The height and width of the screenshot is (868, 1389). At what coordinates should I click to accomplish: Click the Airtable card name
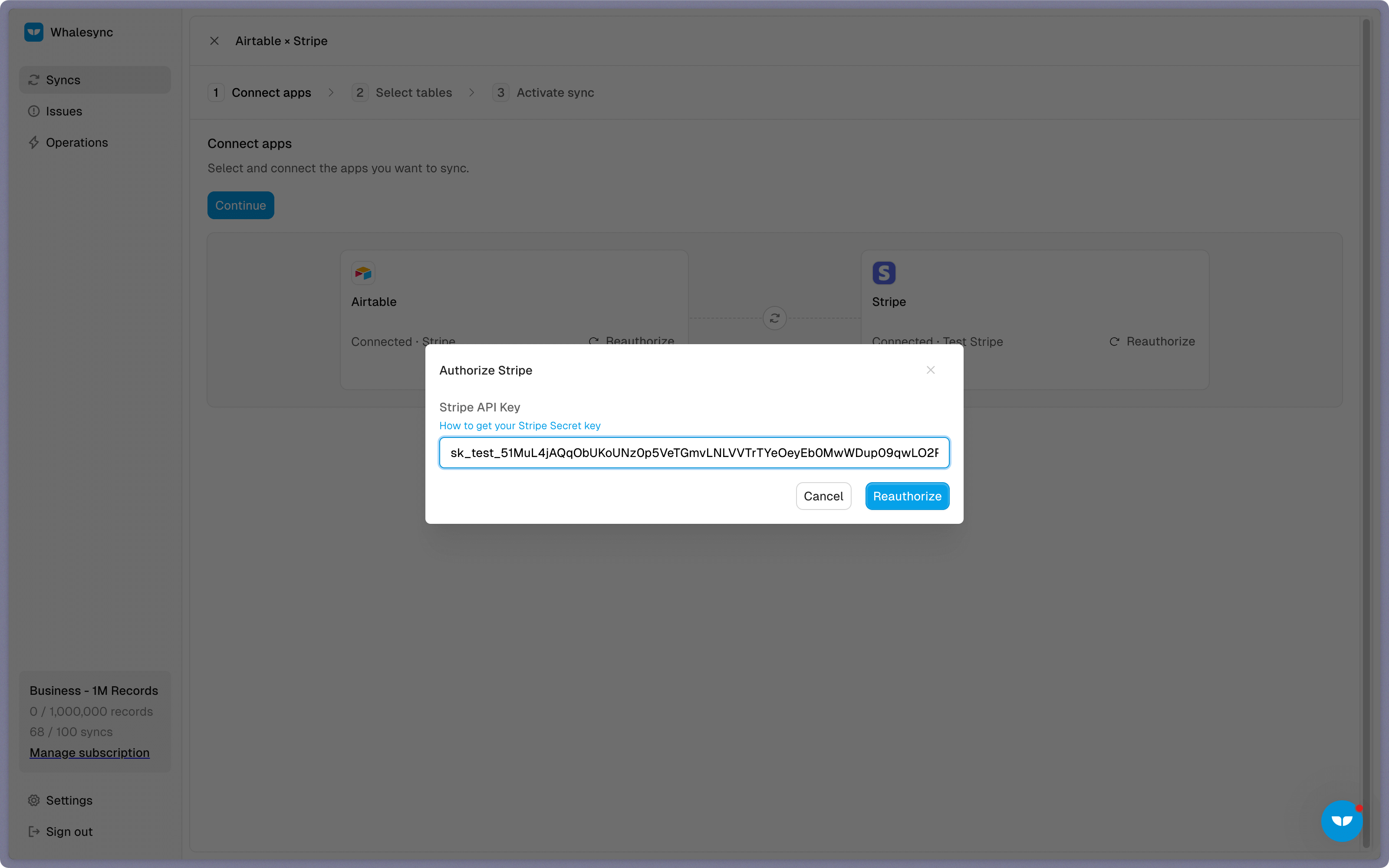click(374, 302)
